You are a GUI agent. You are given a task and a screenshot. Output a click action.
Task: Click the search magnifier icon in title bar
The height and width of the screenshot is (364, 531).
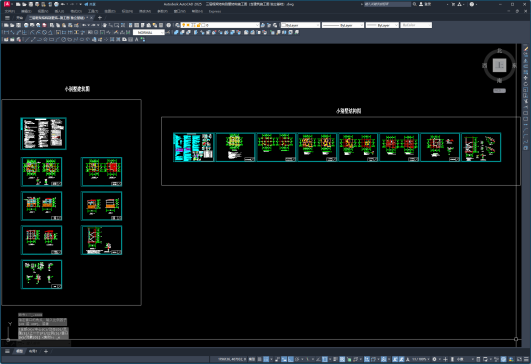pos(415,4)
